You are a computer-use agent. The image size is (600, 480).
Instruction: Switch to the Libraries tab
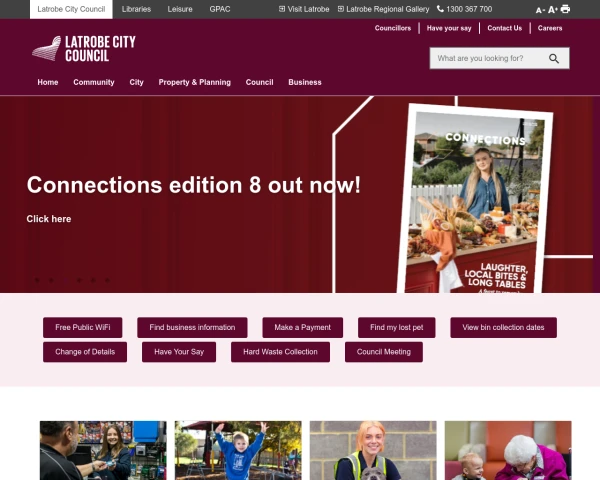coord(136,9)
